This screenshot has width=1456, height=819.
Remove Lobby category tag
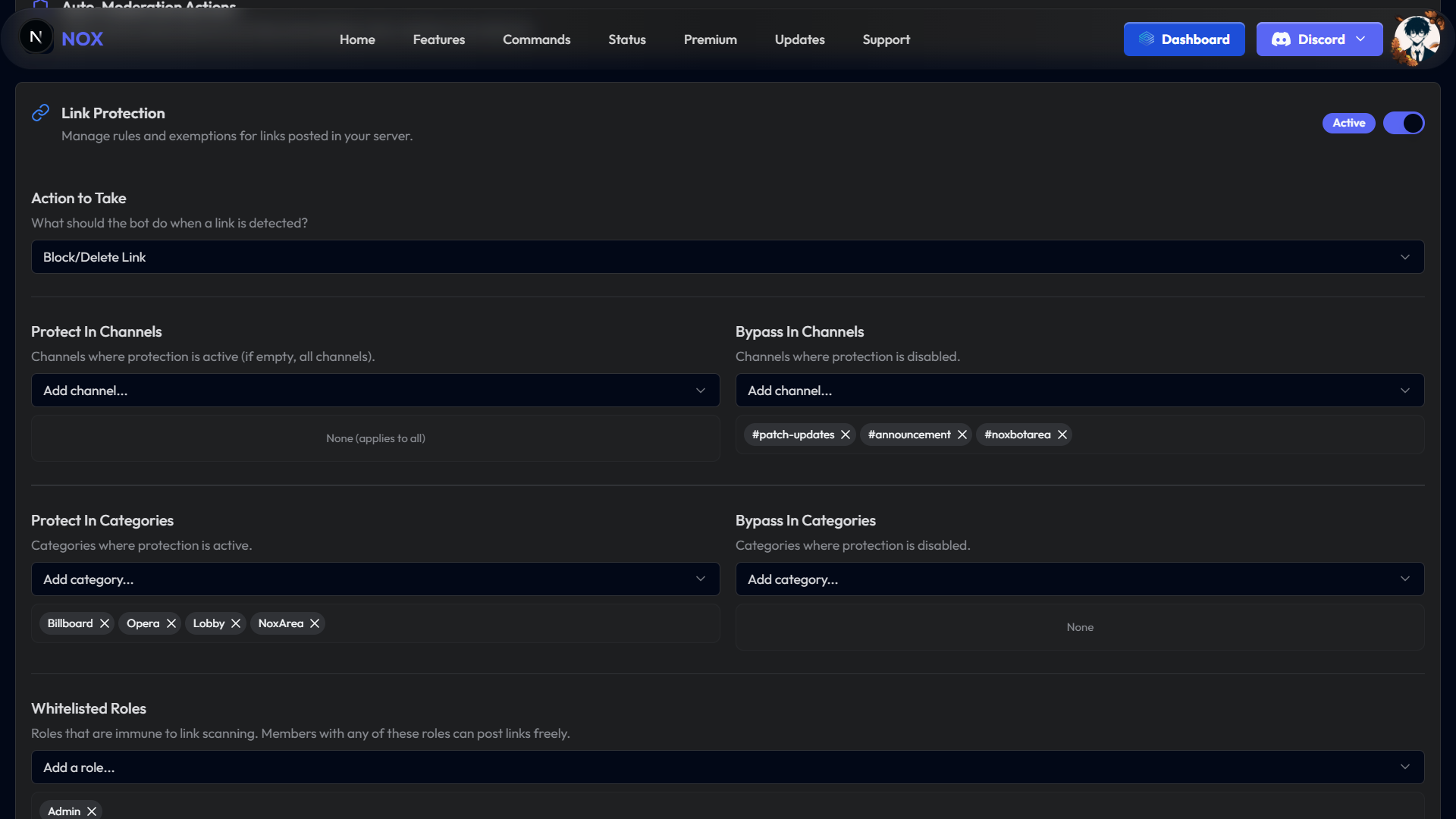click(236, 623)
